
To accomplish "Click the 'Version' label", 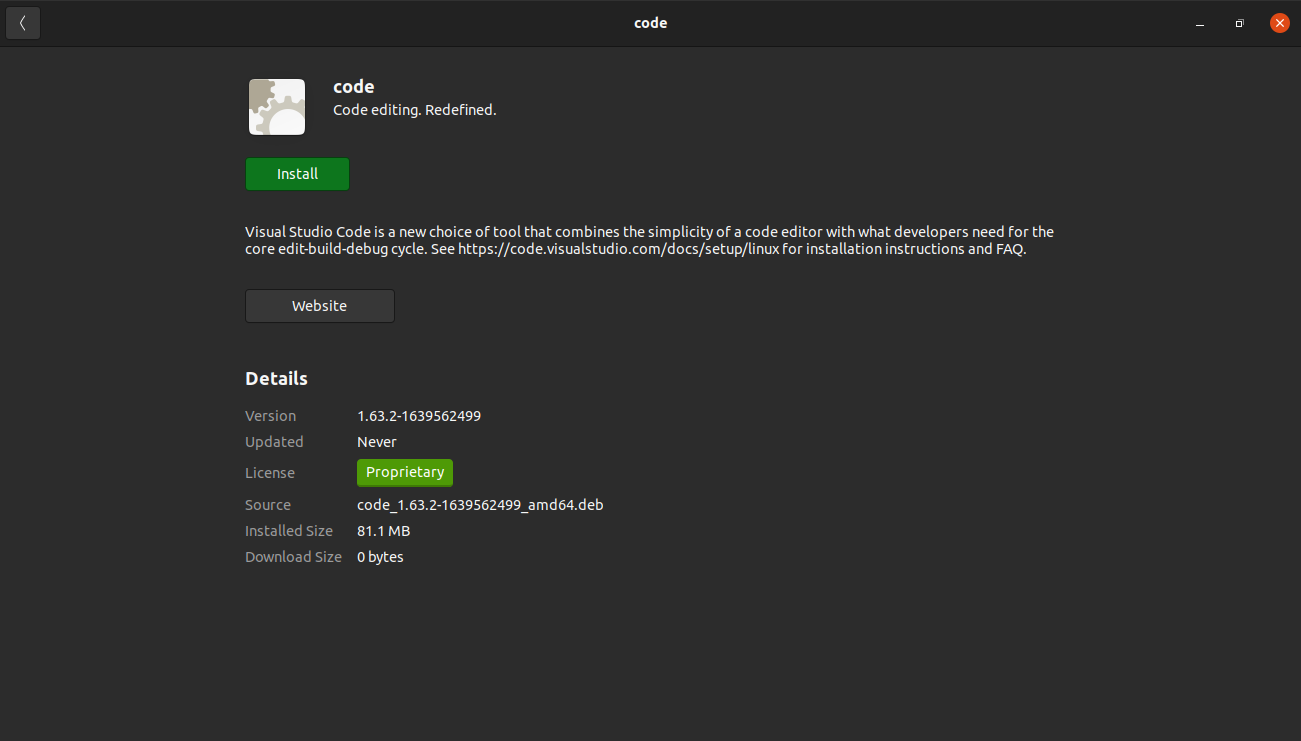I will pyautogui.click(x=270, y=416).
